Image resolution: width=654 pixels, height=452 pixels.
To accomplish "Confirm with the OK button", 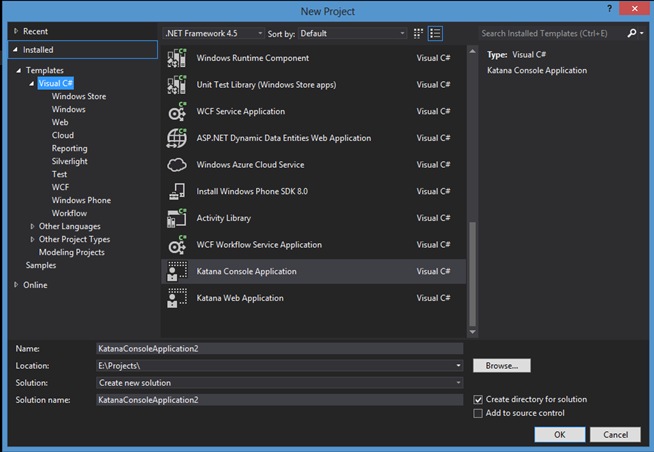I will coord(560,434).
